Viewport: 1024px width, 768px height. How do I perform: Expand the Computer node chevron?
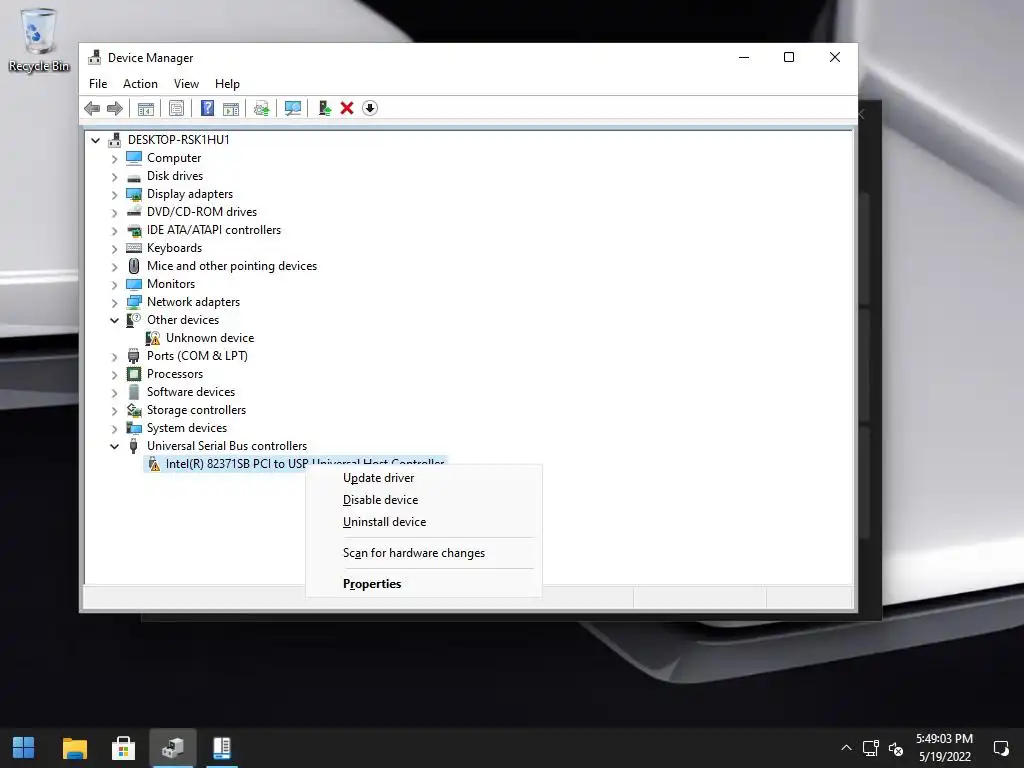(114, 159)
